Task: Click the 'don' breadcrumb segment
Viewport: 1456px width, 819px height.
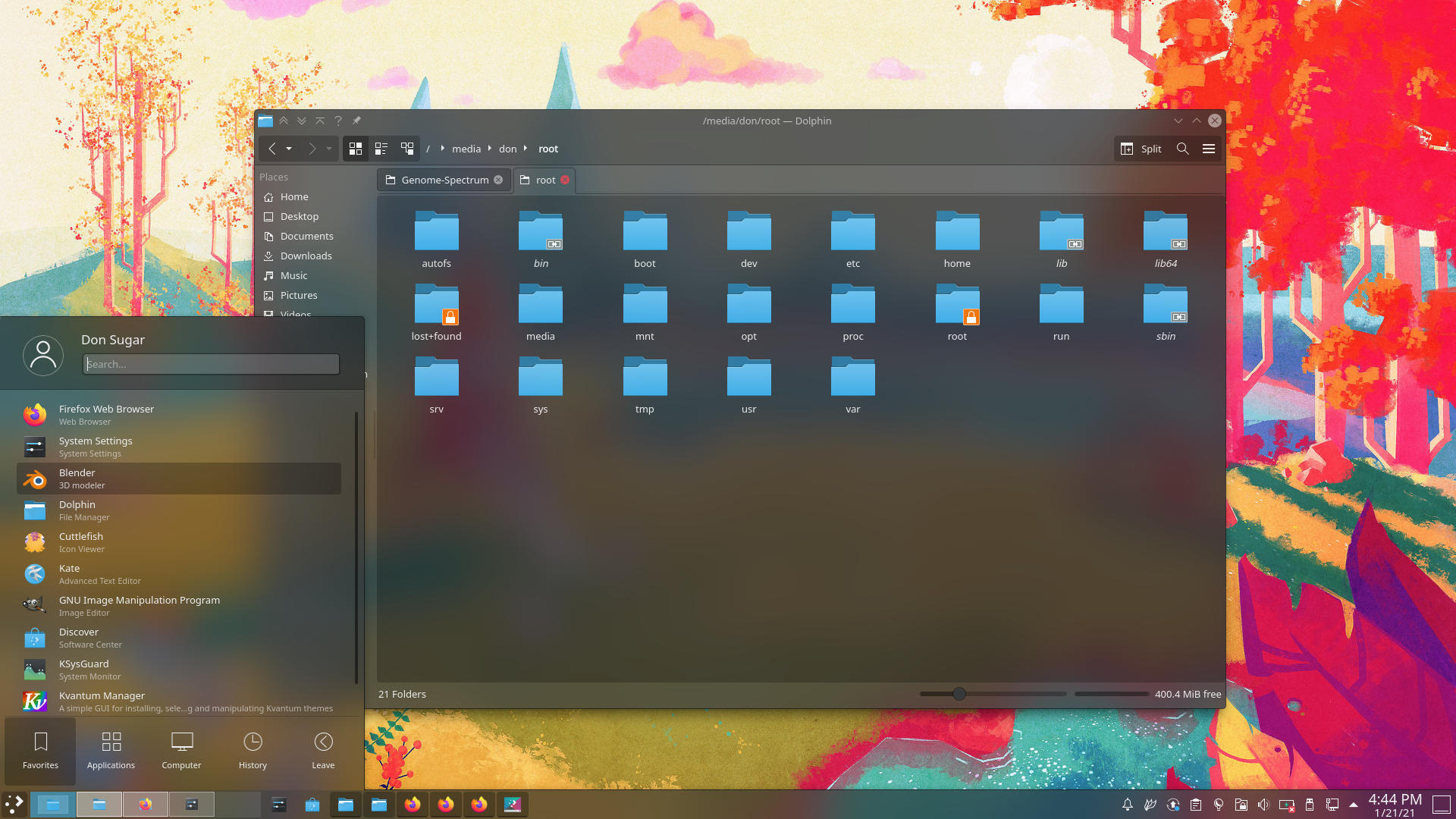Action: coord(507,149)
